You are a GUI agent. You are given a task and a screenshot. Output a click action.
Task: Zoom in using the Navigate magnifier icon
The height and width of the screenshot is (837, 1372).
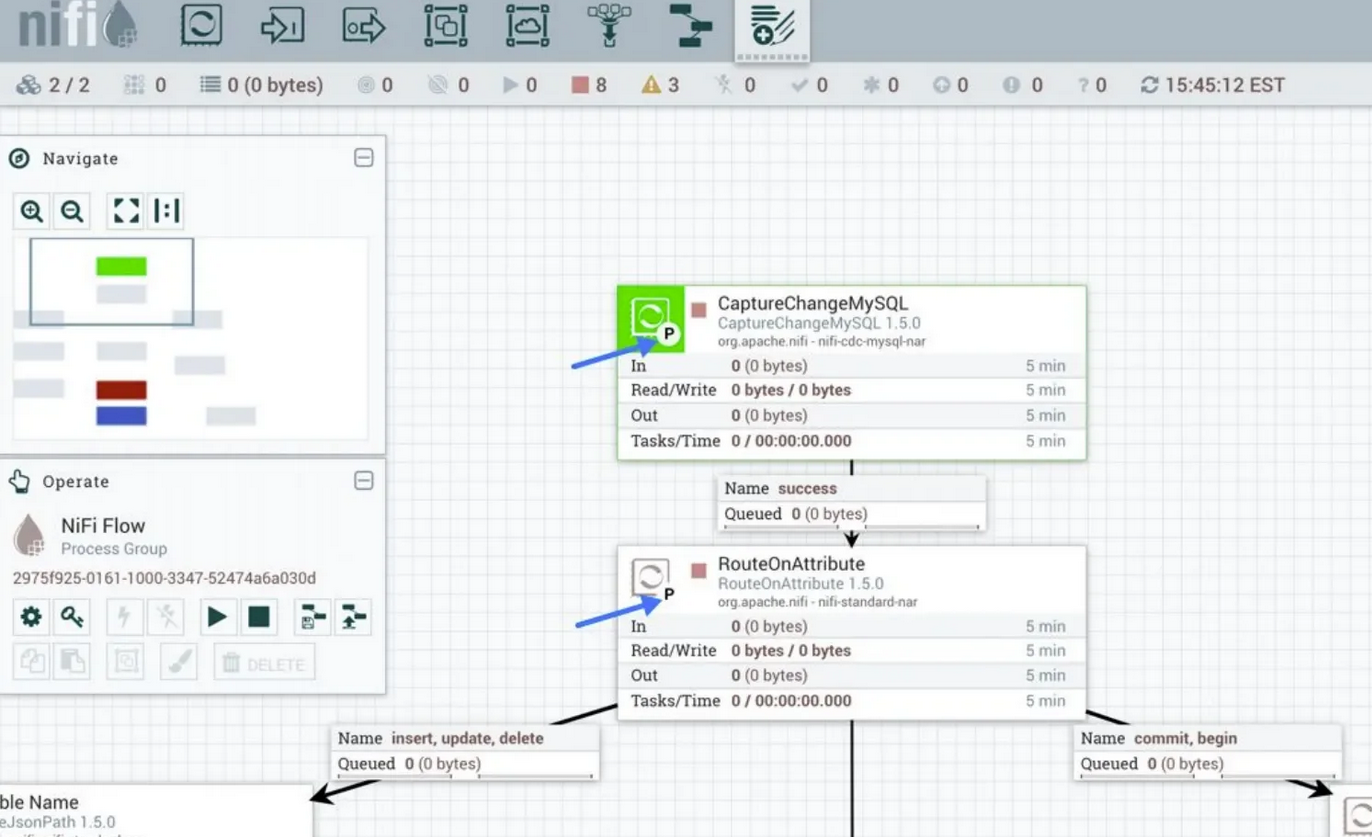(31, 211)
